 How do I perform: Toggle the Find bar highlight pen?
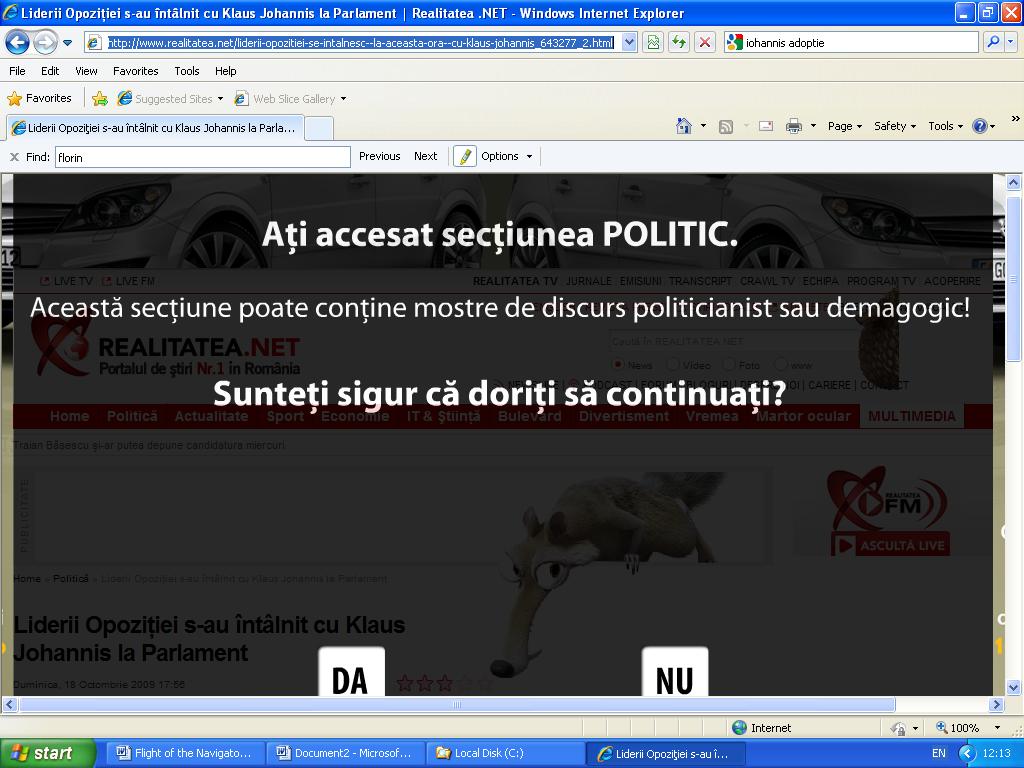[465, 156]
